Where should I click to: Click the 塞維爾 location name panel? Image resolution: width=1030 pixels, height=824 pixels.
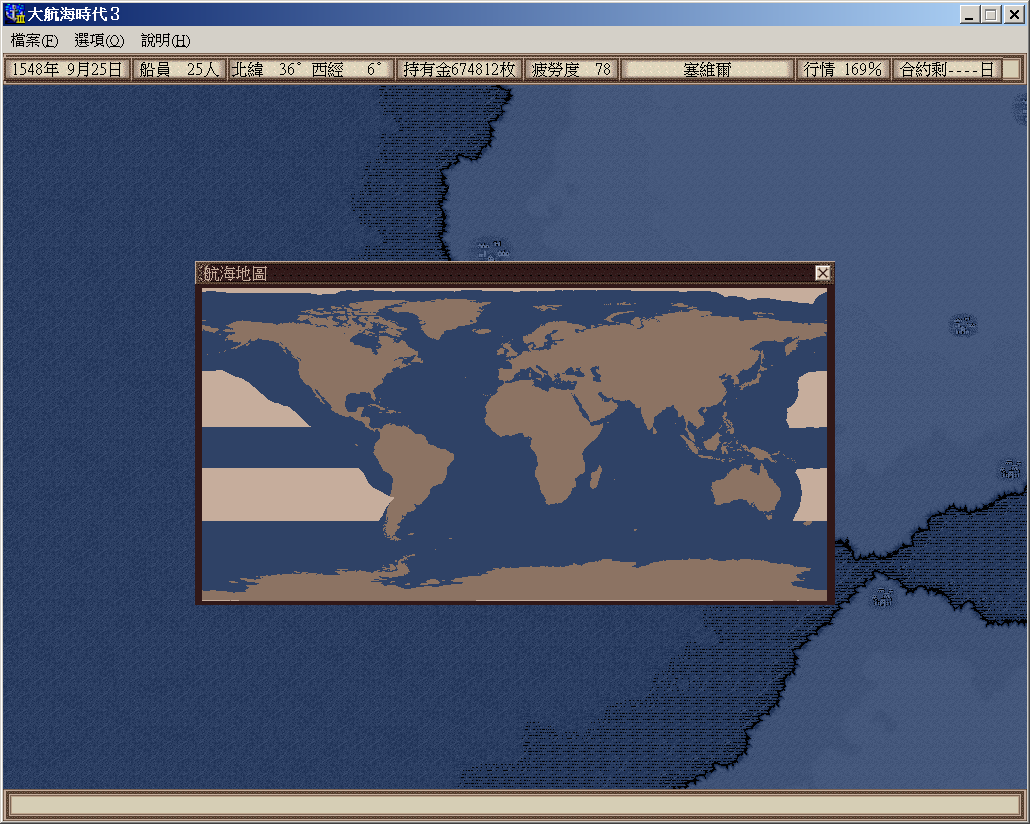707,69
